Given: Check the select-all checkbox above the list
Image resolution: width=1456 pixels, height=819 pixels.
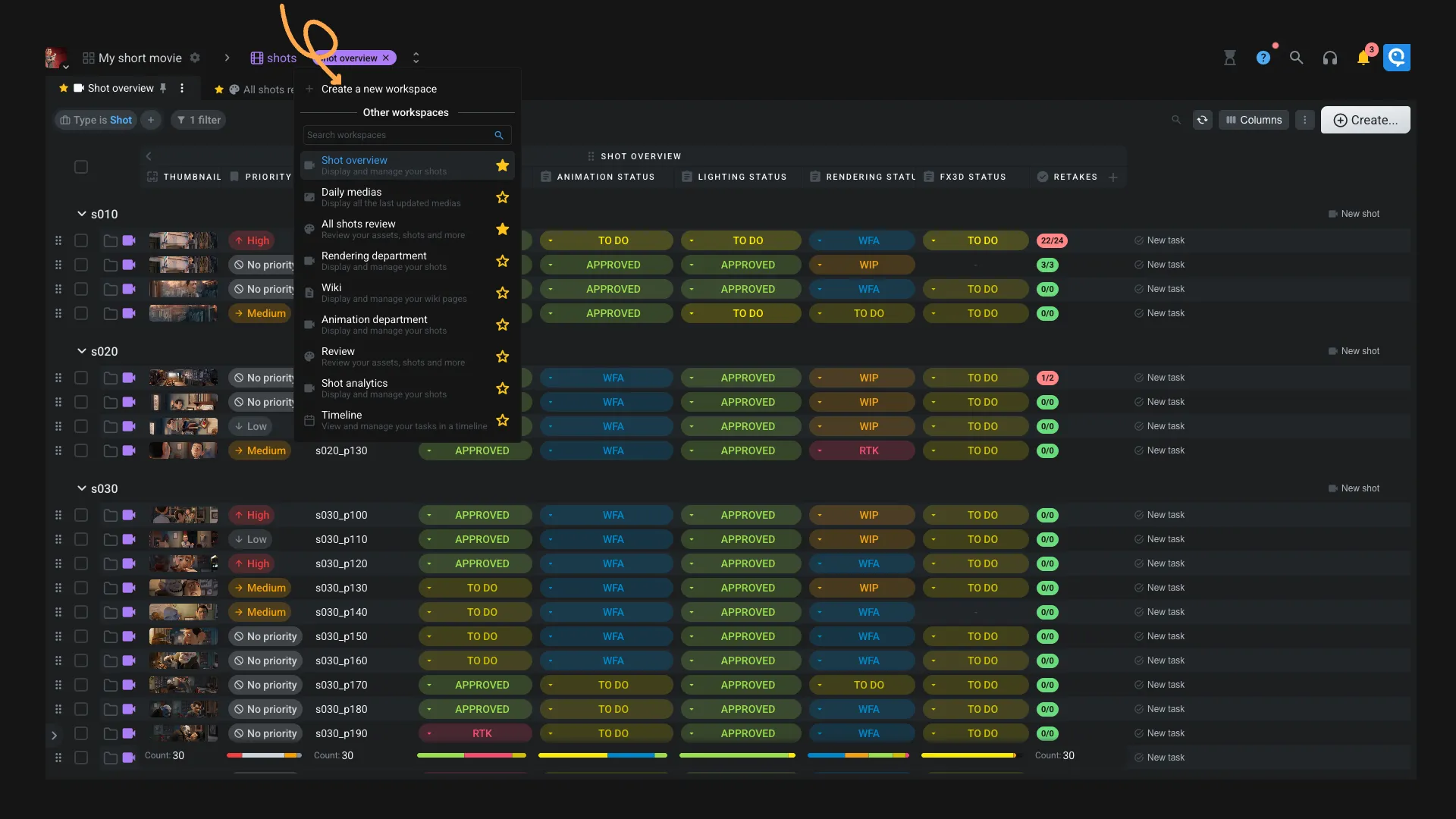Looking at the screenshot, I should click(x=80, y=167).
